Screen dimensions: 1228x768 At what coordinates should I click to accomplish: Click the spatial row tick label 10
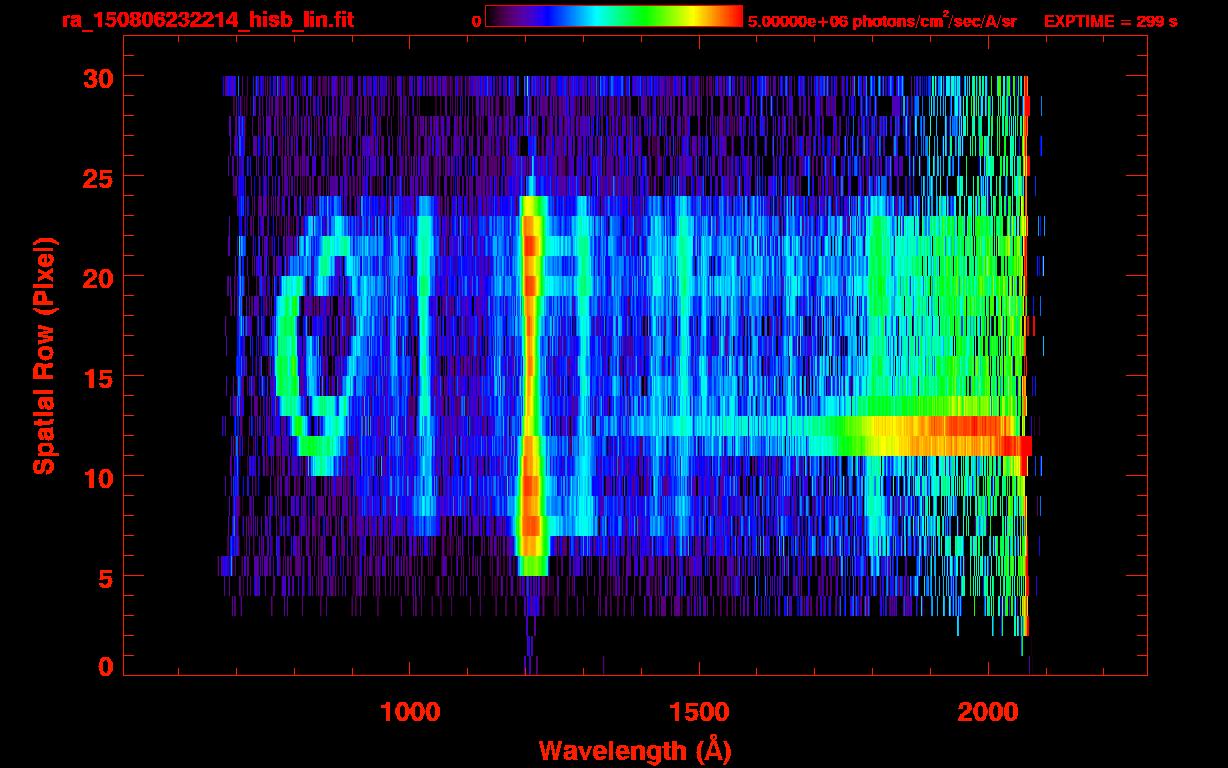click(x=98, y=477)
